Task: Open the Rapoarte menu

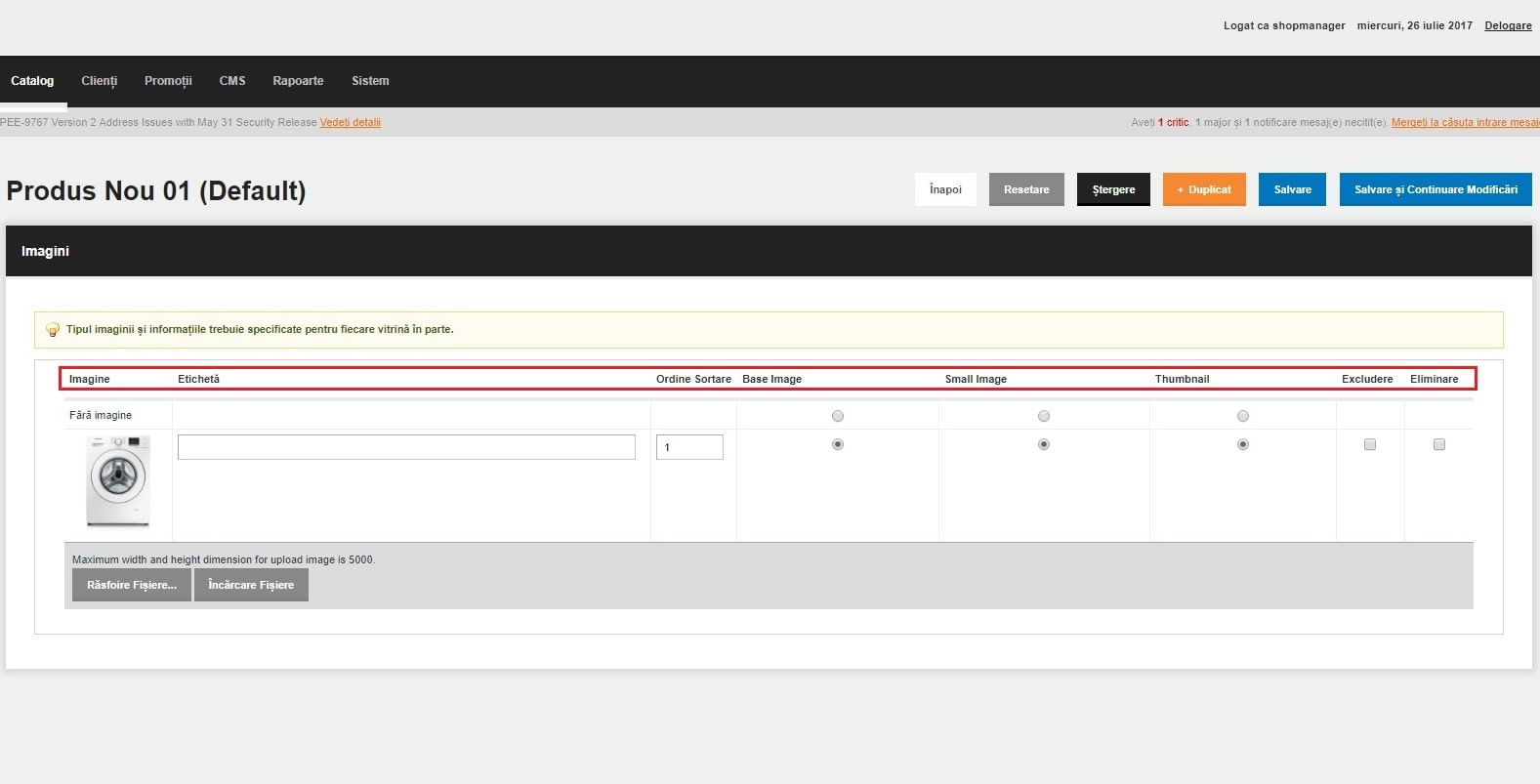Action: (298, 81)
